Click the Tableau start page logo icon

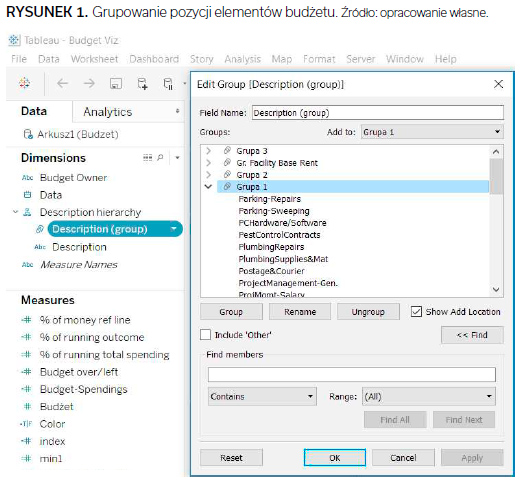[25, 83]
